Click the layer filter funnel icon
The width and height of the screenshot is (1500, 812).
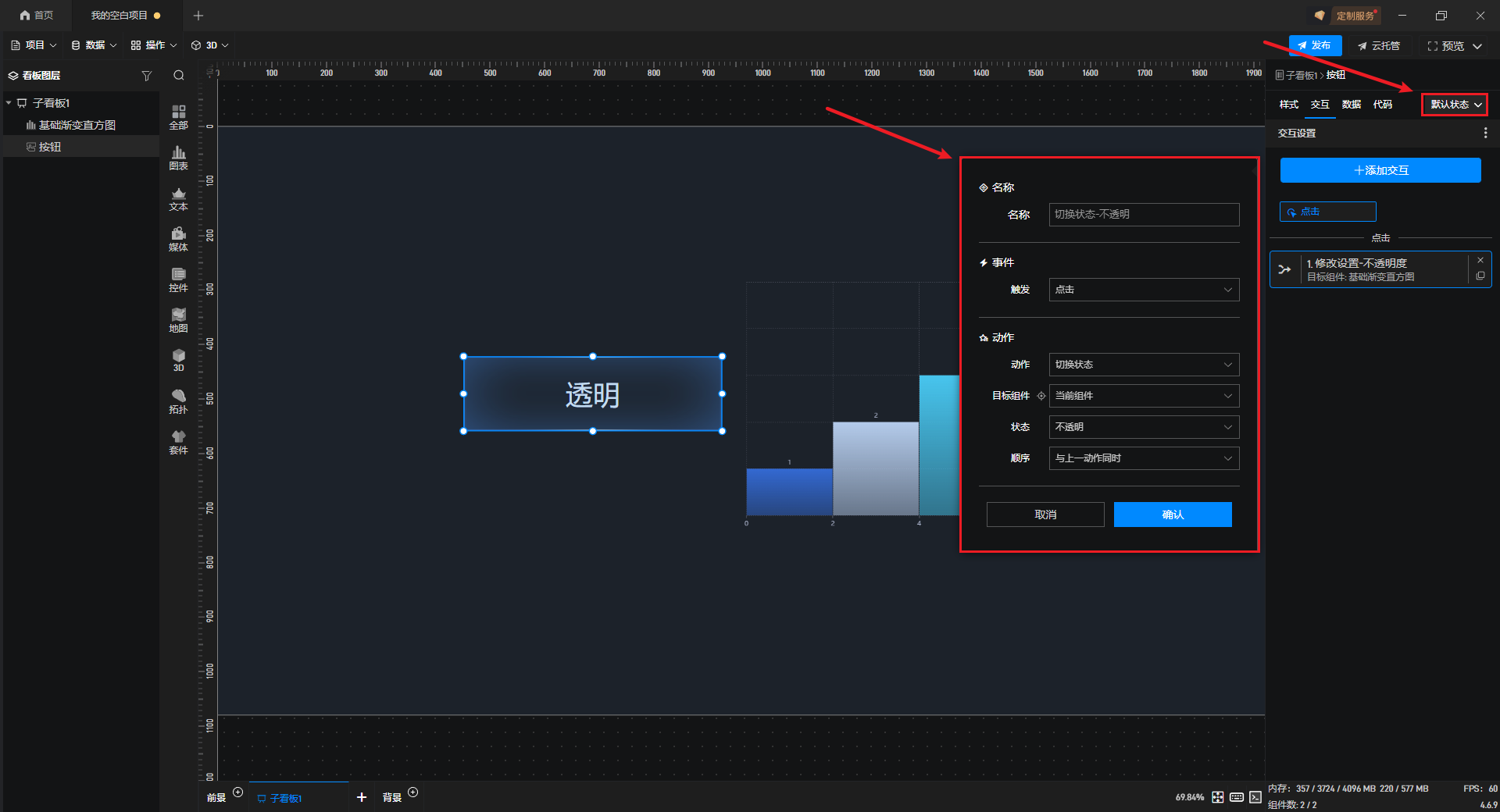point(146,76)
